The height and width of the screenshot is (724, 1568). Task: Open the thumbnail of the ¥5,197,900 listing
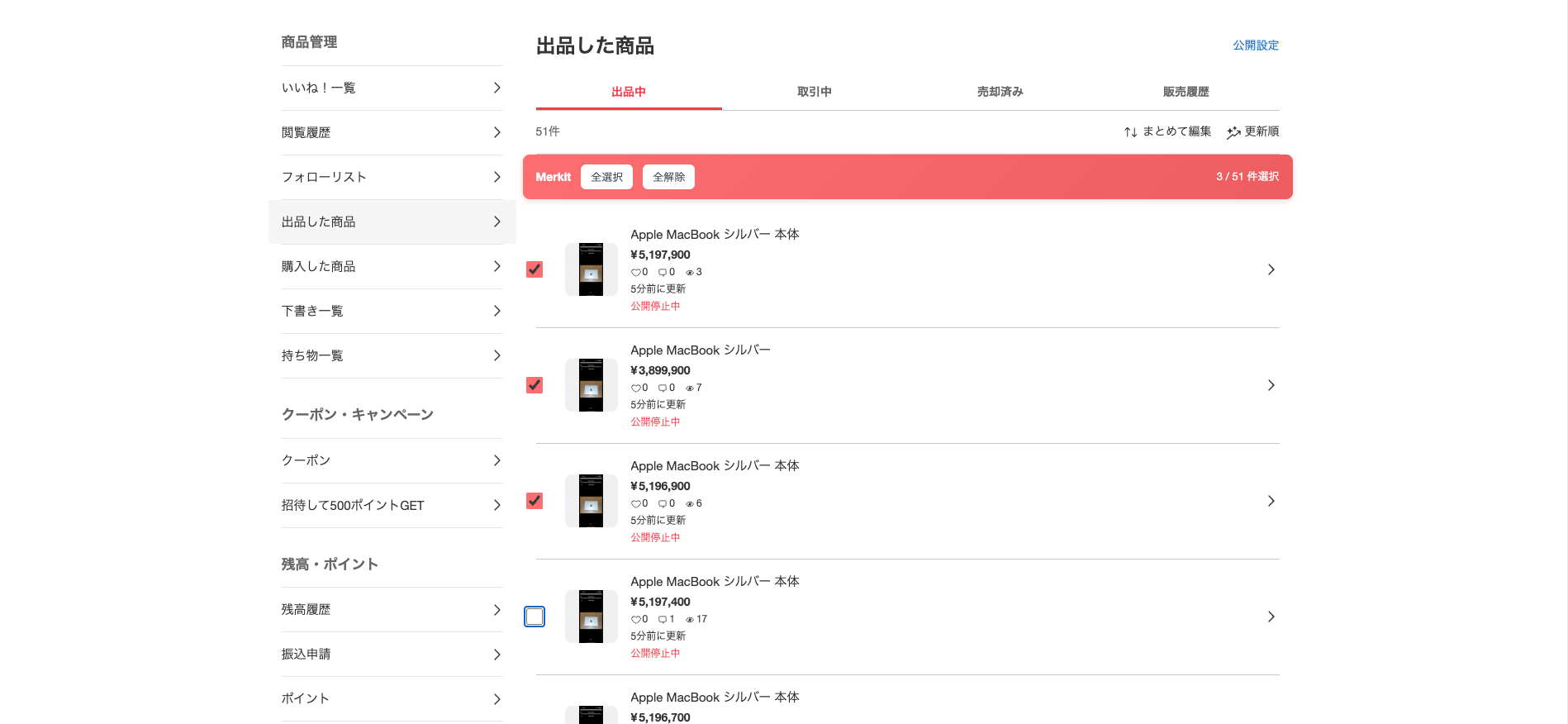tap(591, 269)
